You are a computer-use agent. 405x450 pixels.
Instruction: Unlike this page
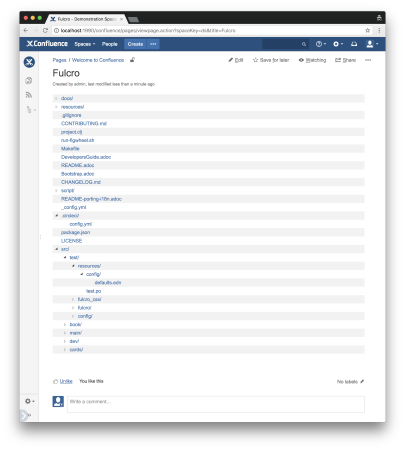click(66, 381)
